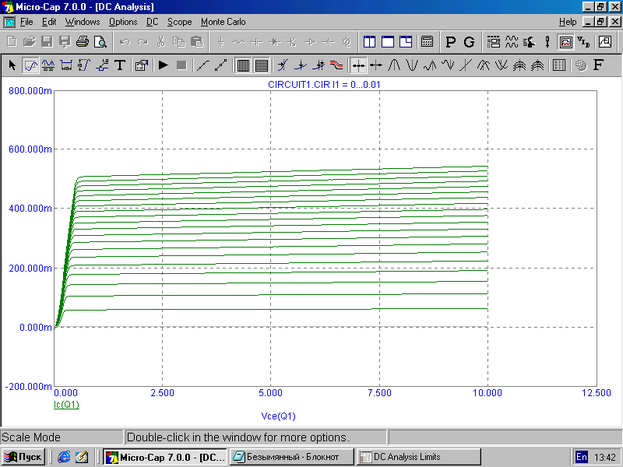
Task: Expand the Monte Carlo menu
Action: (x=223, y=21)
